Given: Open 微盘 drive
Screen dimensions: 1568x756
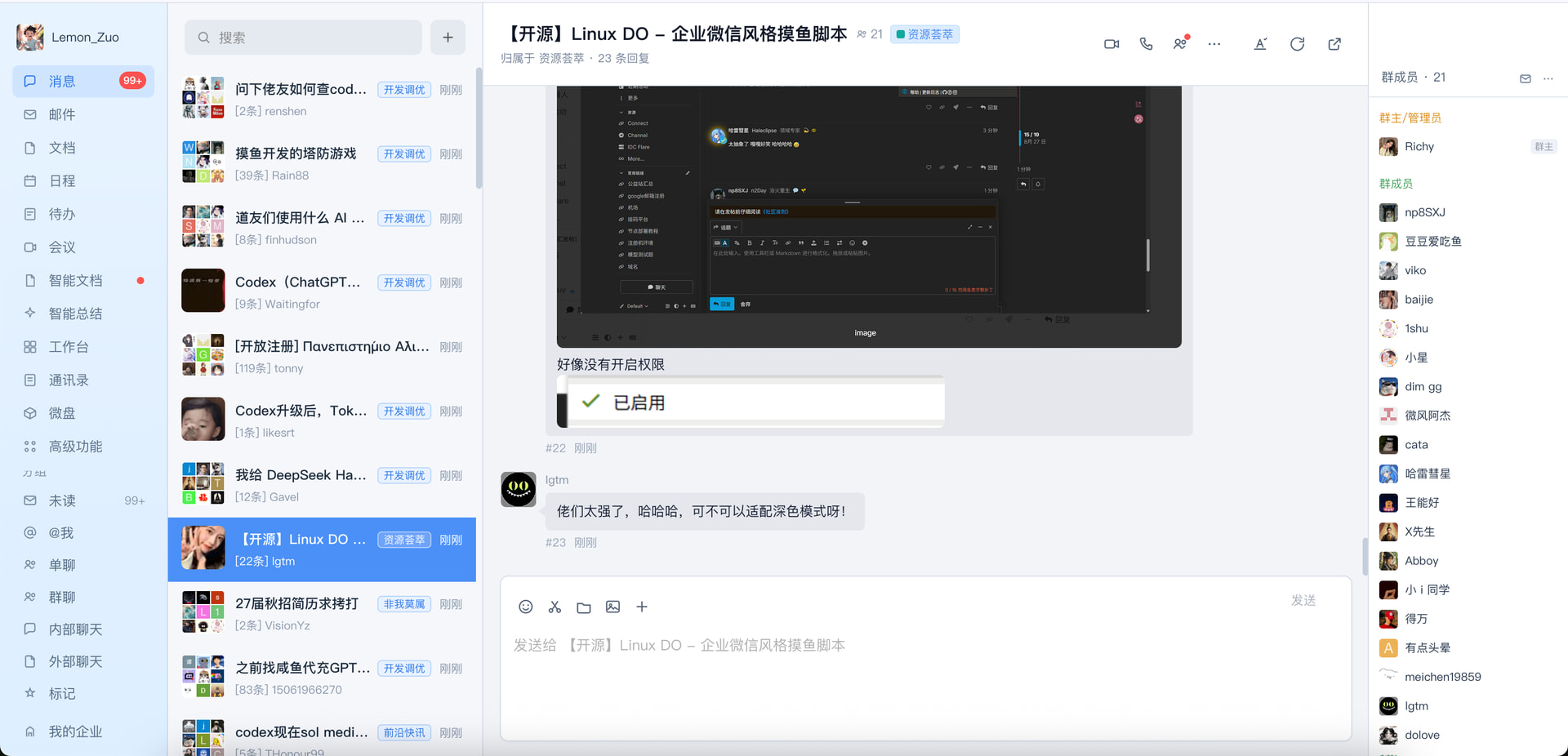Looking at the screenshot, I should pos(83,413).
